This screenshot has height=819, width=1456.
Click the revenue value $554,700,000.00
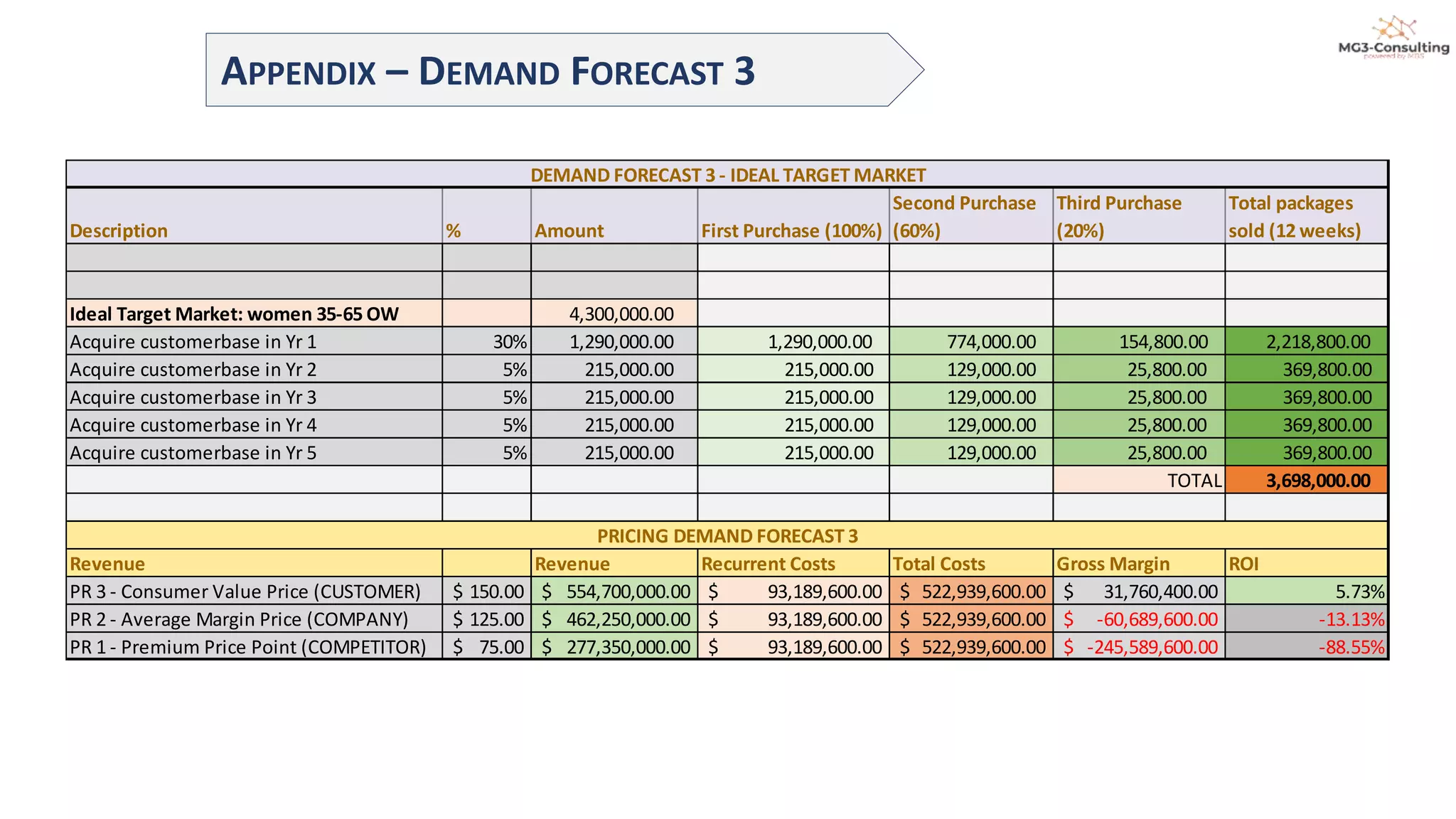pos(614,591)
